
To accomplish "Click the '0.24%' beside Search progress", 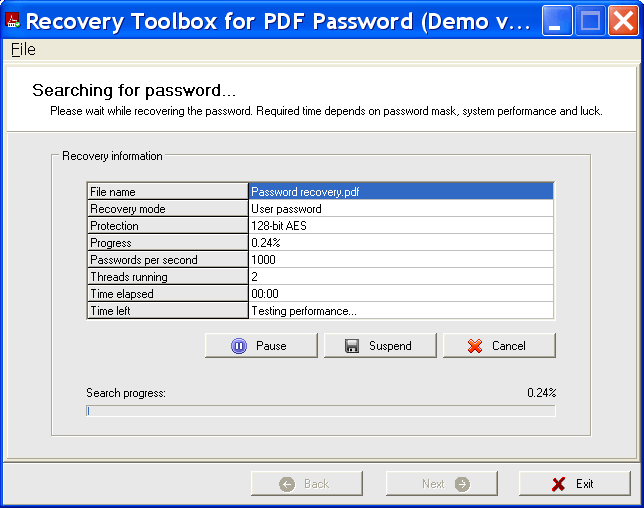I will (x=541, y=393).
